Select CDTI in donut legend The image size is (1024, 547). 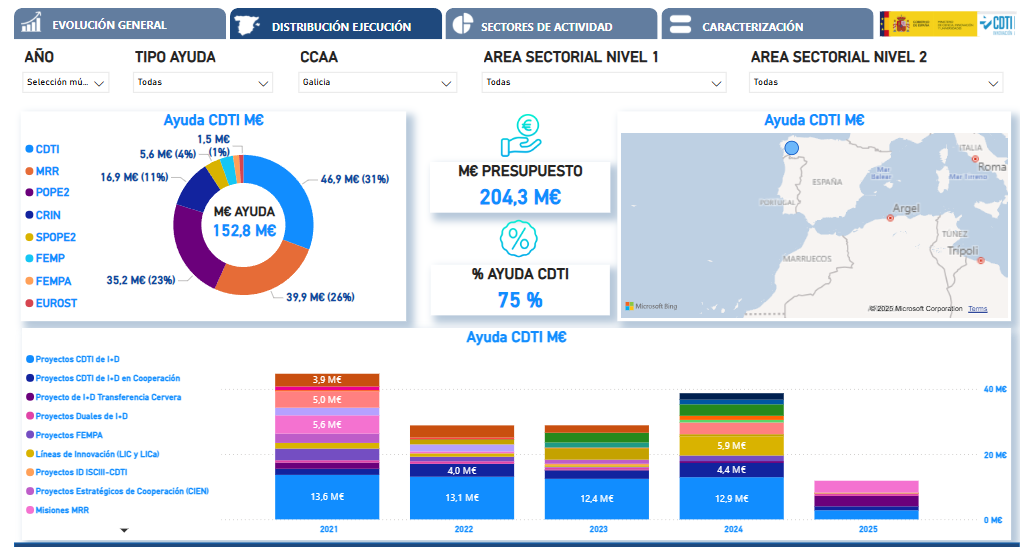point(42,149)
